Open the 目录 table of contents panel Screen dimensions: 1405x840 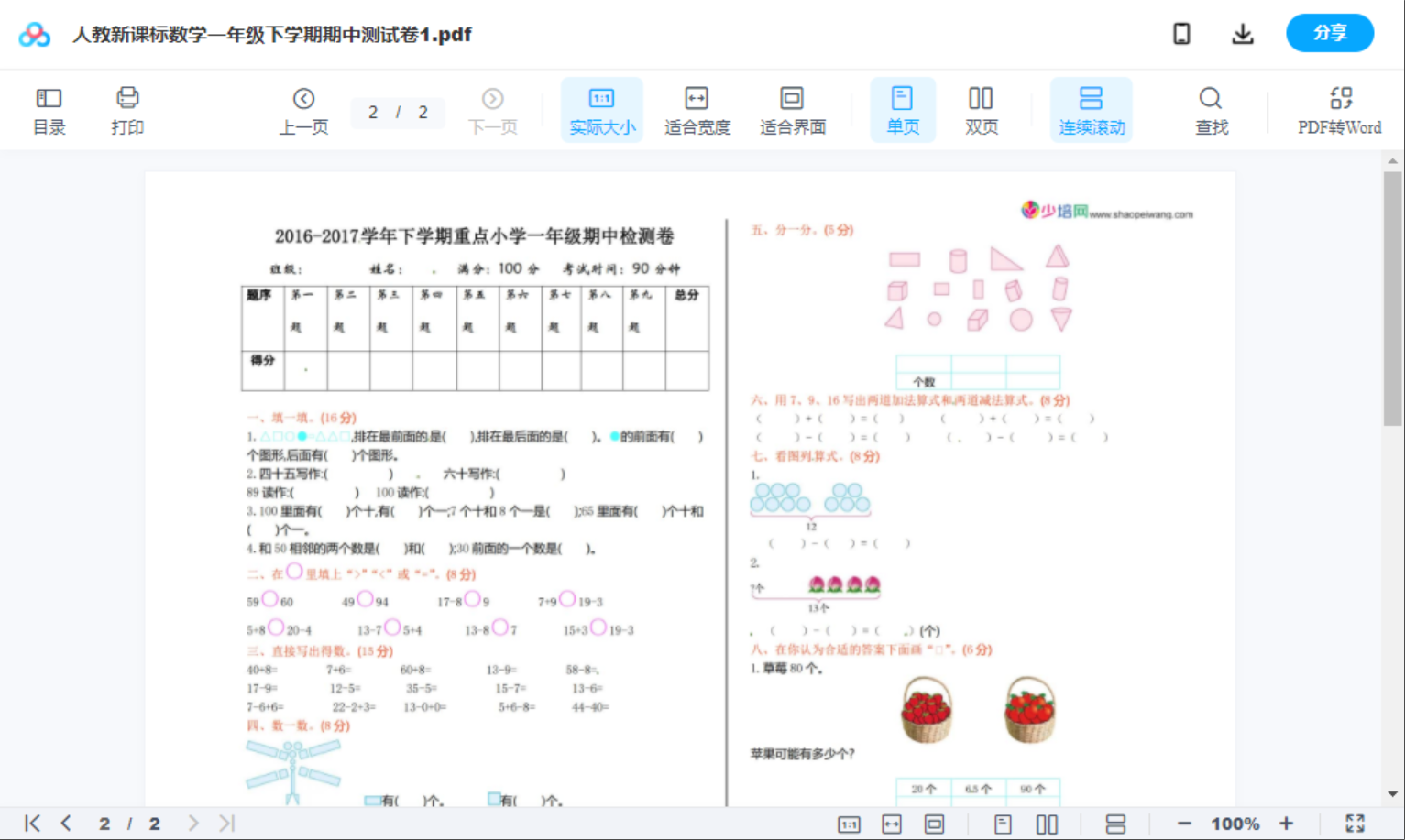tap(49, 109)
